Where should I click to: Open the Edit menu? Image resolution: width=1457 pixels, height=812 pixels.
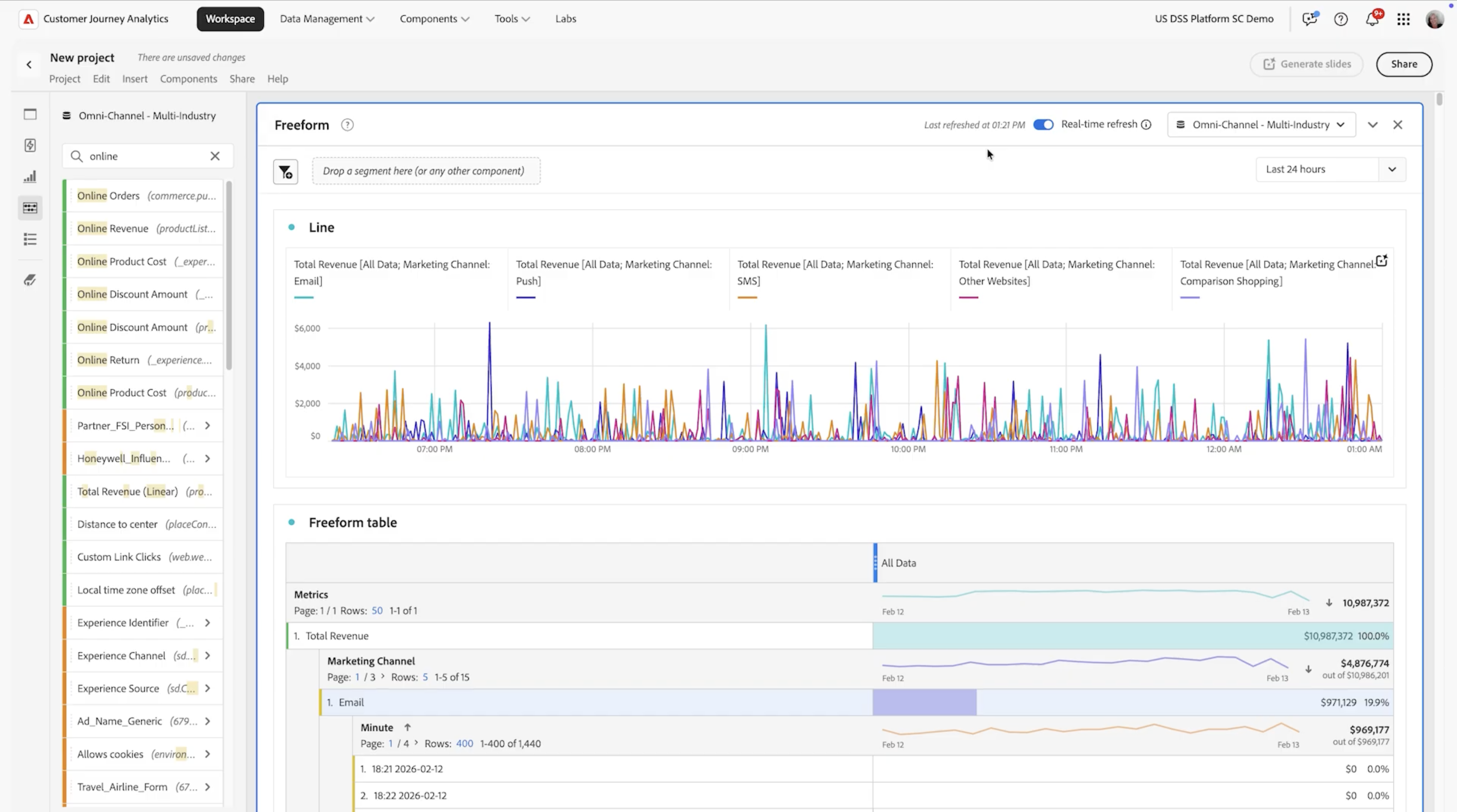[101, 78]
